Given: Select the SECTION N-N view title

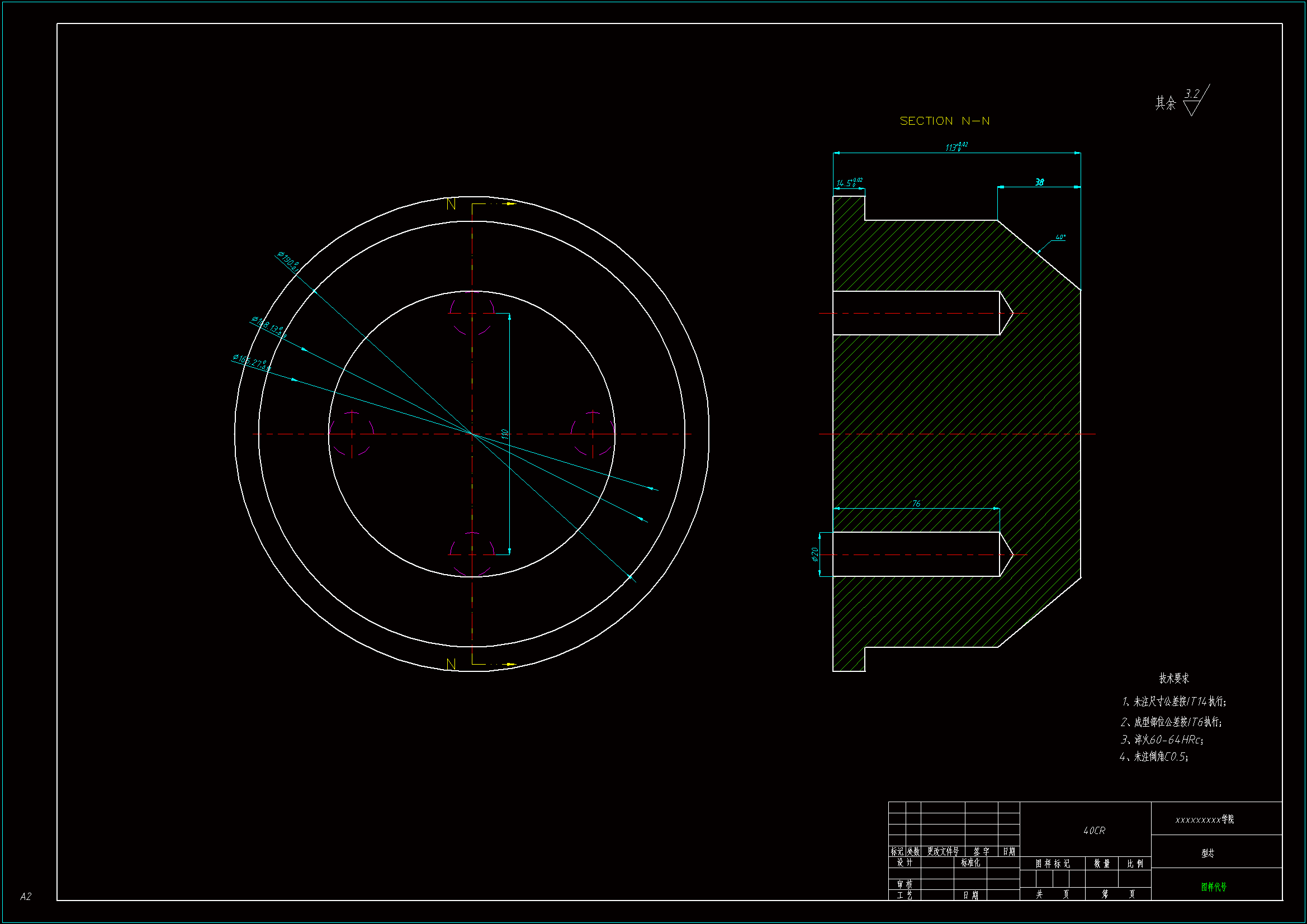Looking at the screenshot, I should (x=944, y=121).
